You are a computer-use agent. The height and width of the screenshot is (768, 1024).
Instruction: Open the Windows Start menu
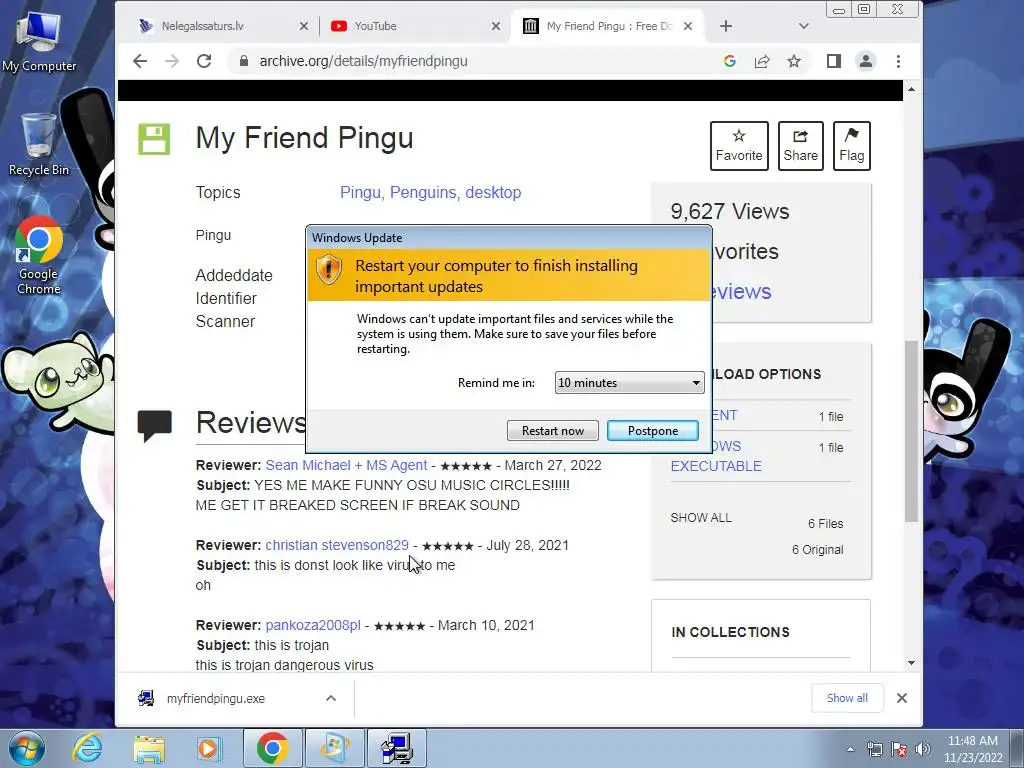coord(26,748)
